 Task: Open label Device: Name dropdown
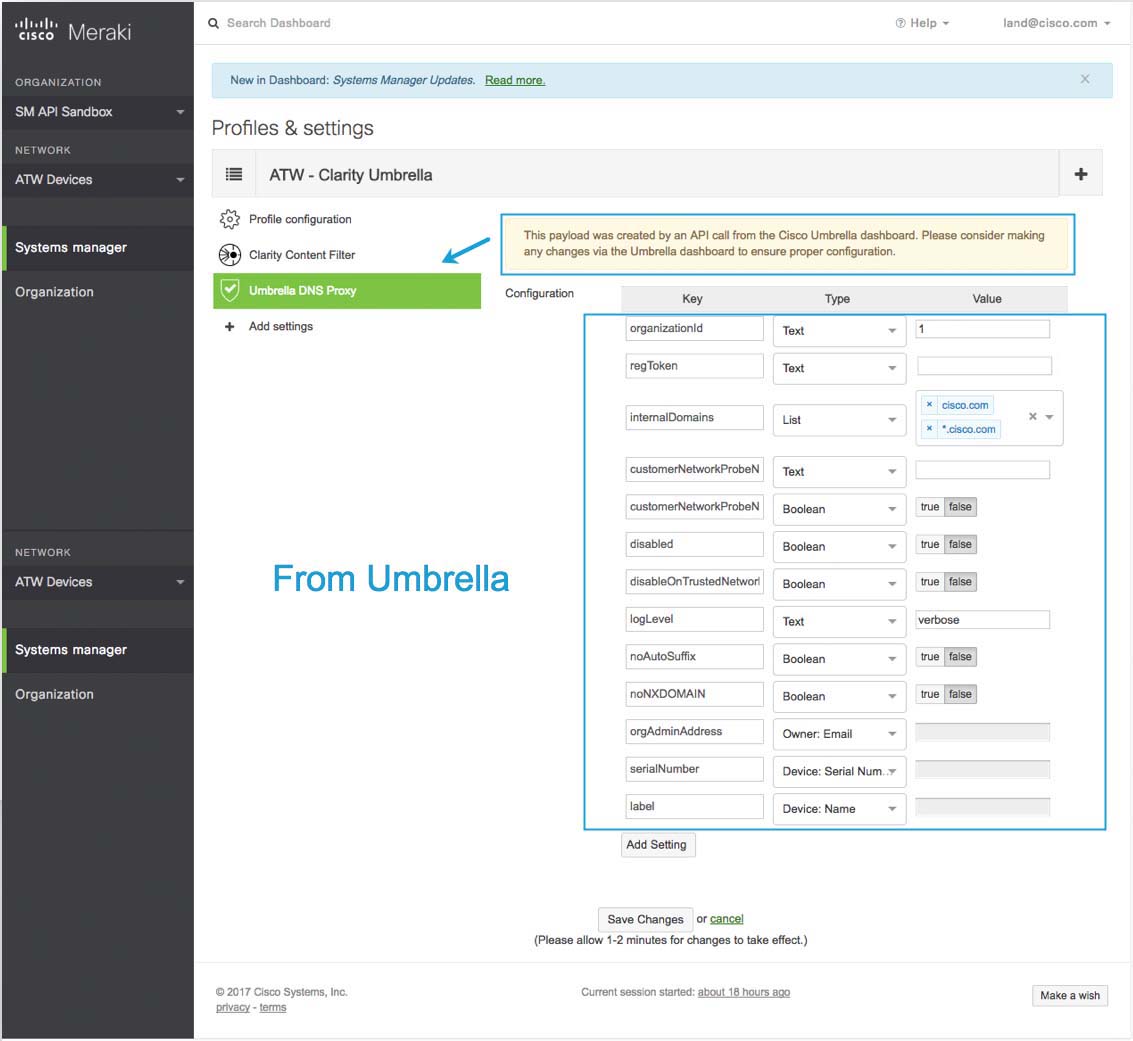point(839,809)
